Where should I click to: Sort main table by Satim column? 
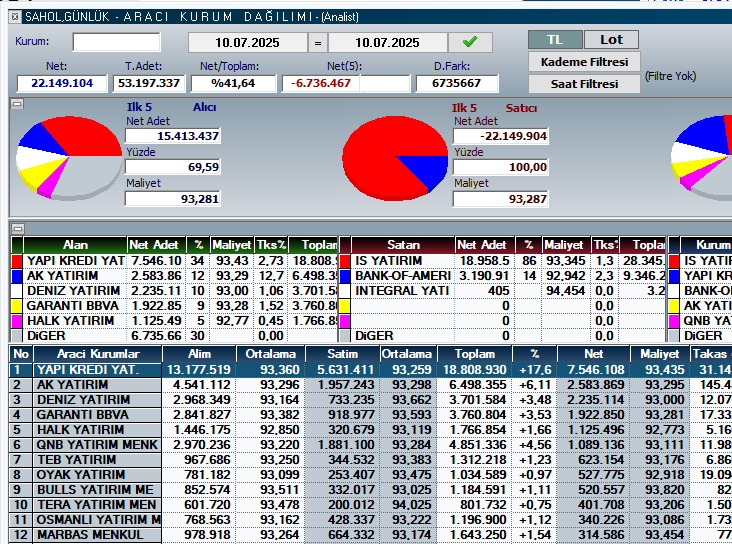(342, 354)
